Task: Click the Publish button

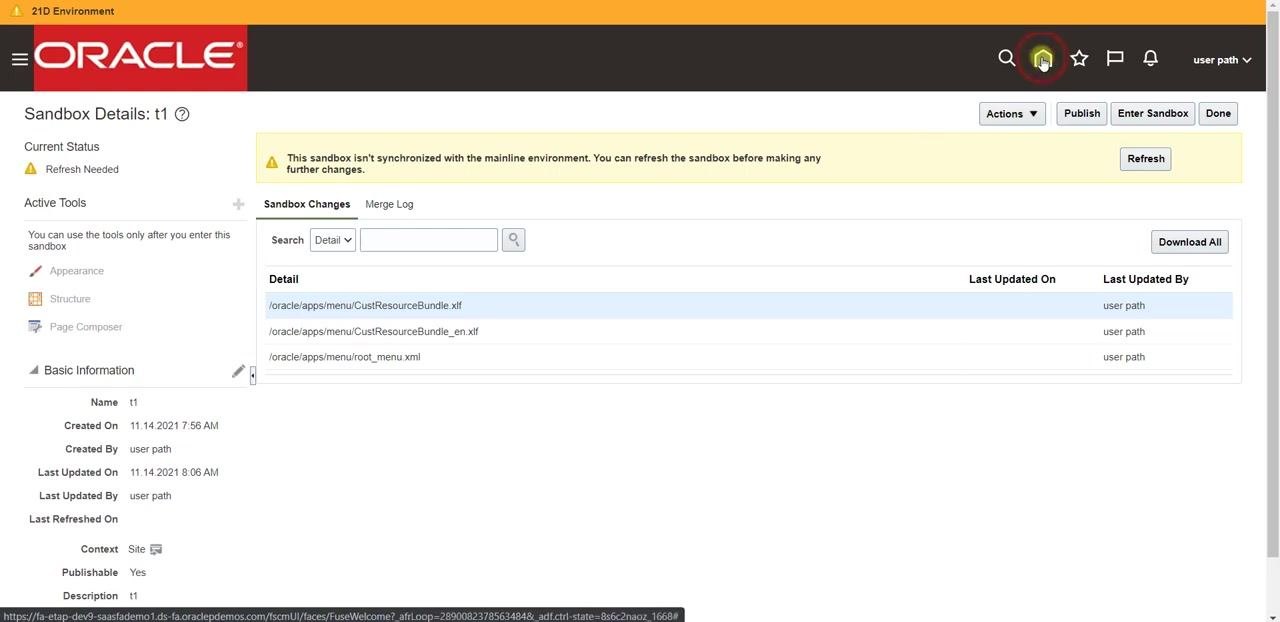Action: pyautogui.click(x=1082, y=114)
